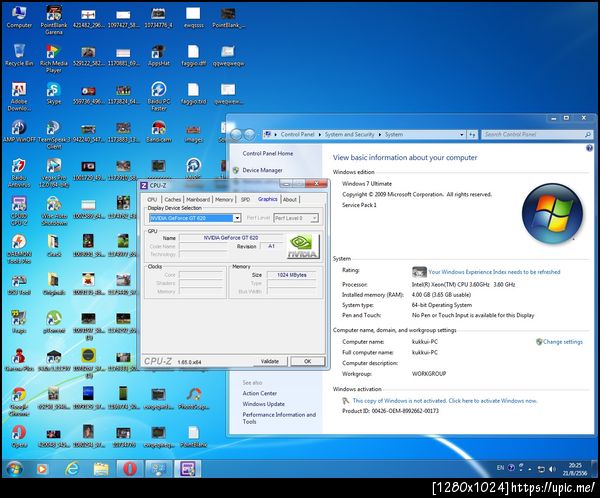The height and width of the screenshot is (498, 600).
Task: Switch to Opera on the taskbar
Action: (130, 469)
